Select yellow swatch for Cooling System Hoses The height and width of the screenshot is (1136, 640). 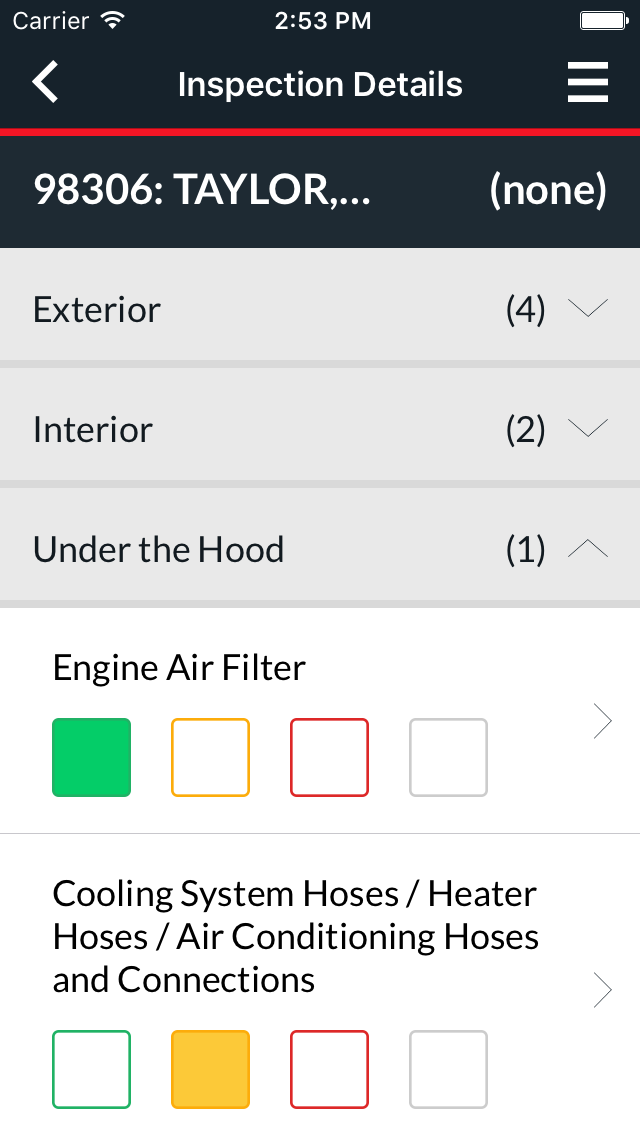[x=210, y=1070]
